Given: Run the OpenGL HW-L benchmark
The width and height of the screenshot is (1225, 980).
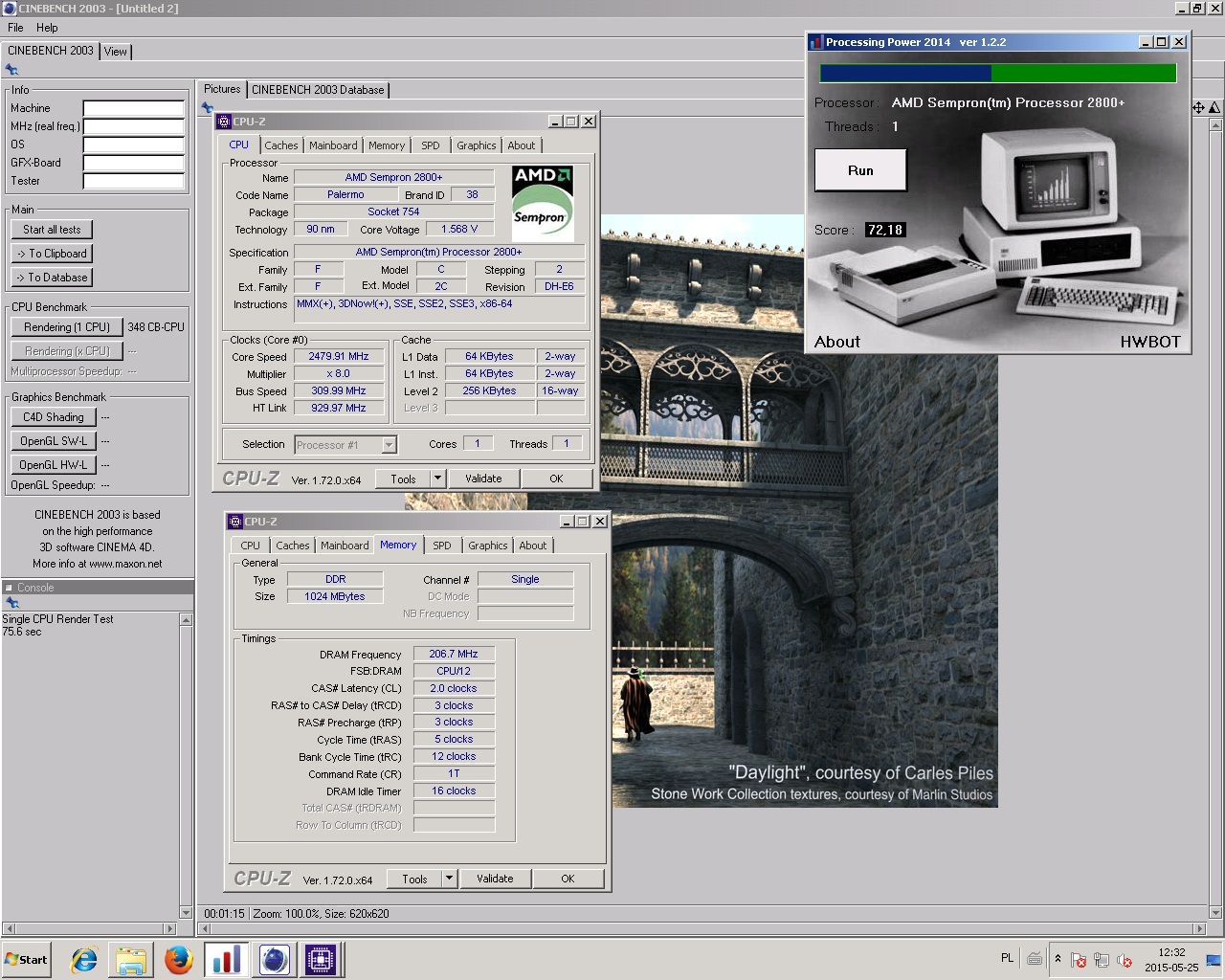Looking at the screenshot, I should tap(54, 465).
